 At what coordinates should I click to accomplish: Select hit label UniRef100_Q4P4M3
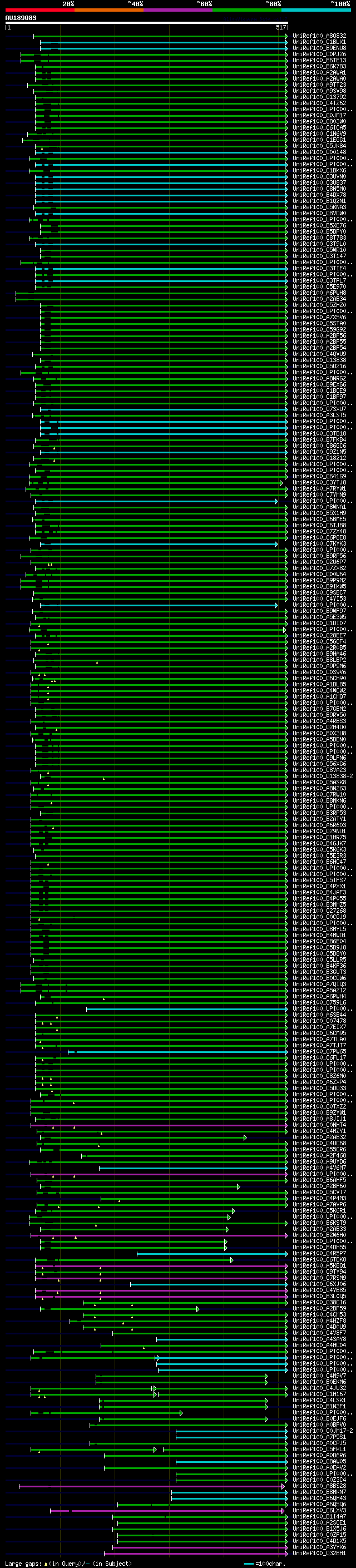319,1198
